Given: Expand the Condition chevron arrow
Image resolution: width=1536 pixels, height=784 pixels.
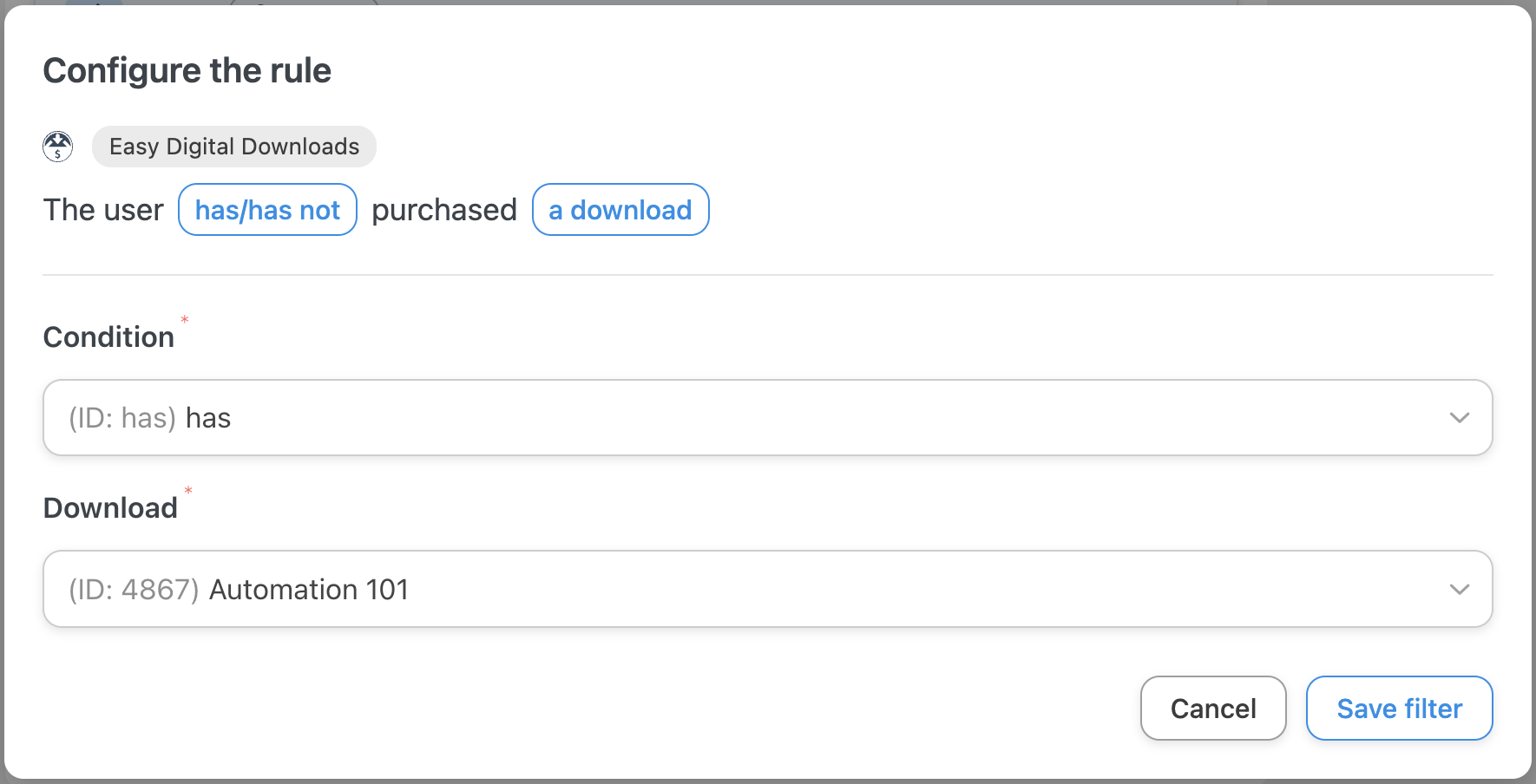Looking at the screenshot, I should [1459, 418].
